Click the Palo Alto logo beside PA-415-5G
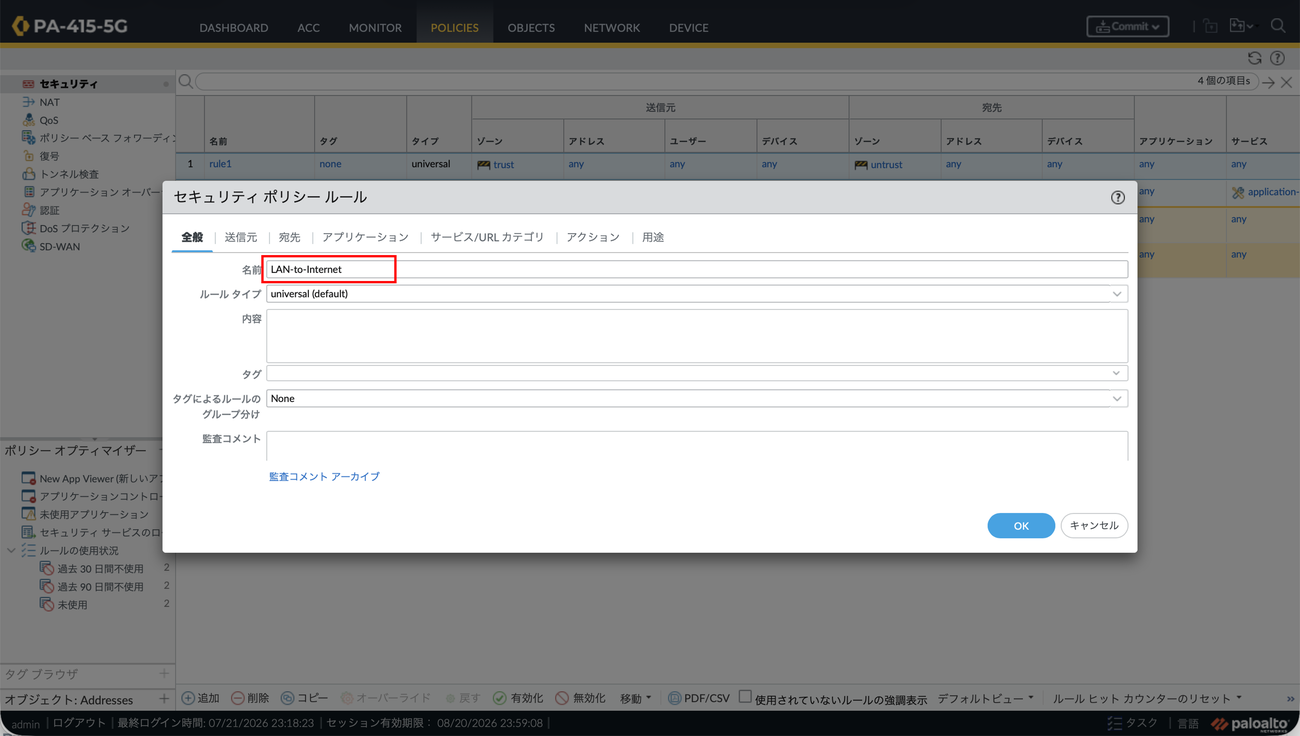 pos(20,26)
